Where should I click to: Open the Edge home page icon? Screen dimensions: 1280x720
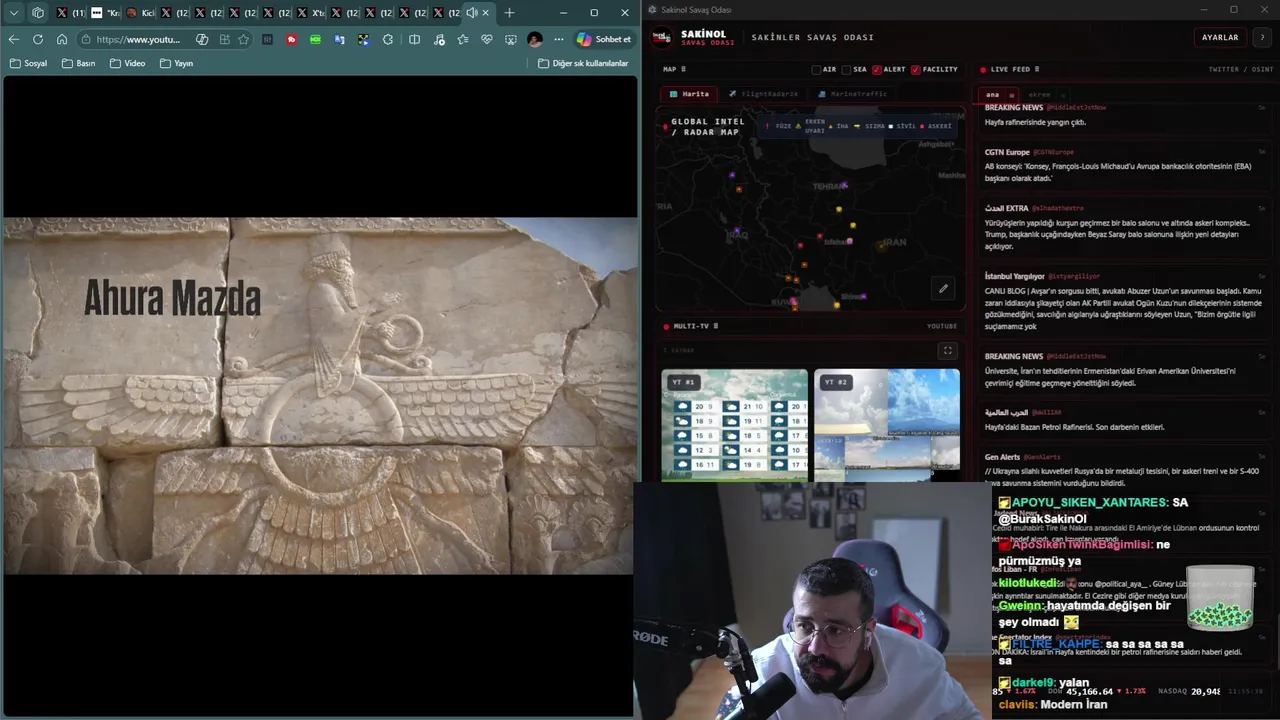[61, 39]
